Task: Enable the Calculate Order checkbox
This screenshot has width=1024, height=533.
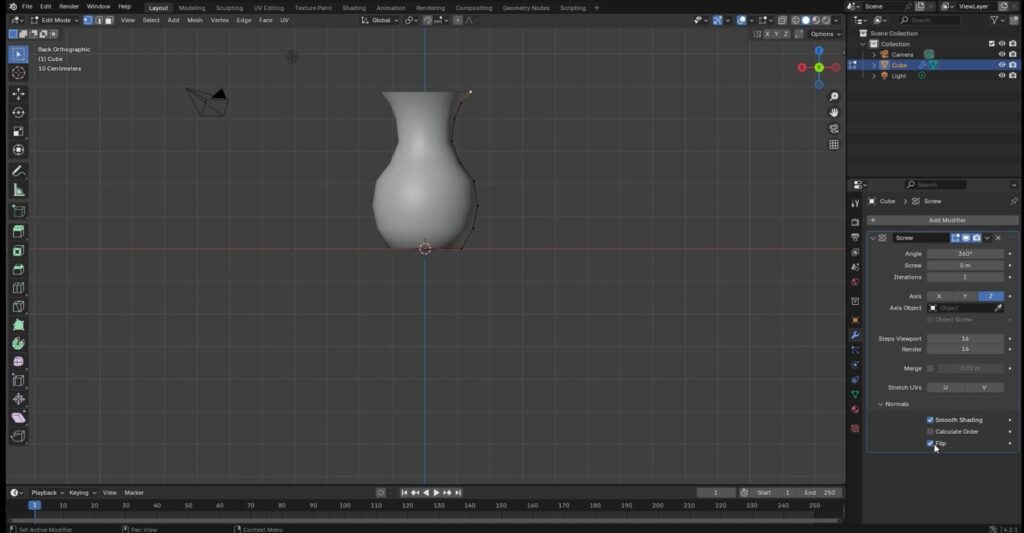Action: 930,432
